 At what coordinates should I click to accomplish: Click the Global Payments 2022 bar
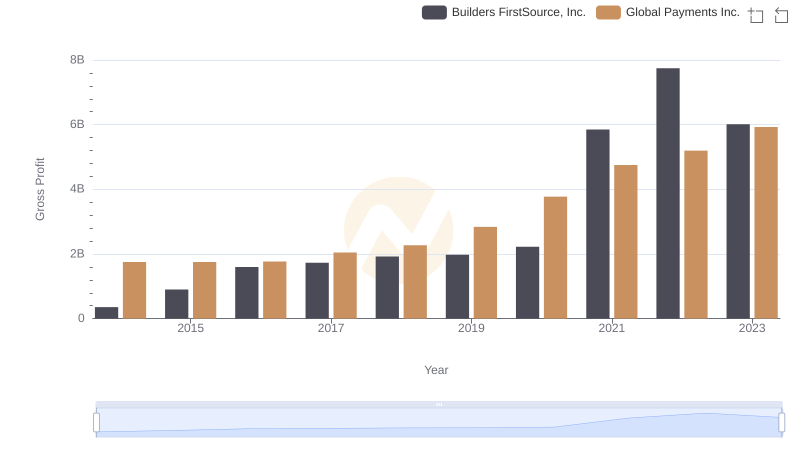696,235
